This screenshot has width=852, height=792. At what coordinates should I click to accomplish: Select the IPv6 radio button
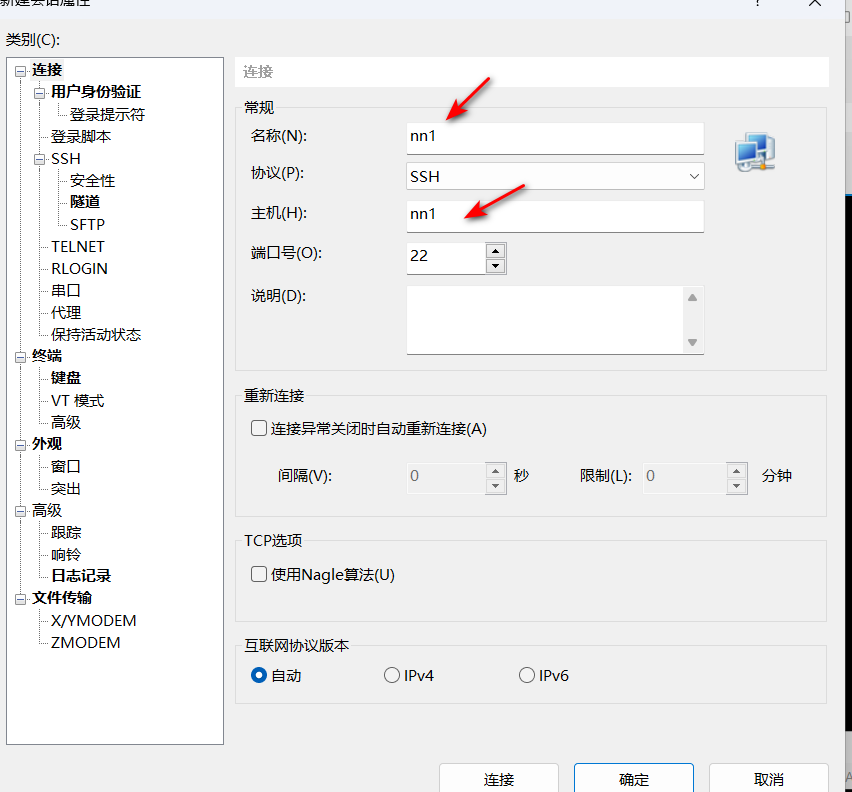tap(527, 676)
